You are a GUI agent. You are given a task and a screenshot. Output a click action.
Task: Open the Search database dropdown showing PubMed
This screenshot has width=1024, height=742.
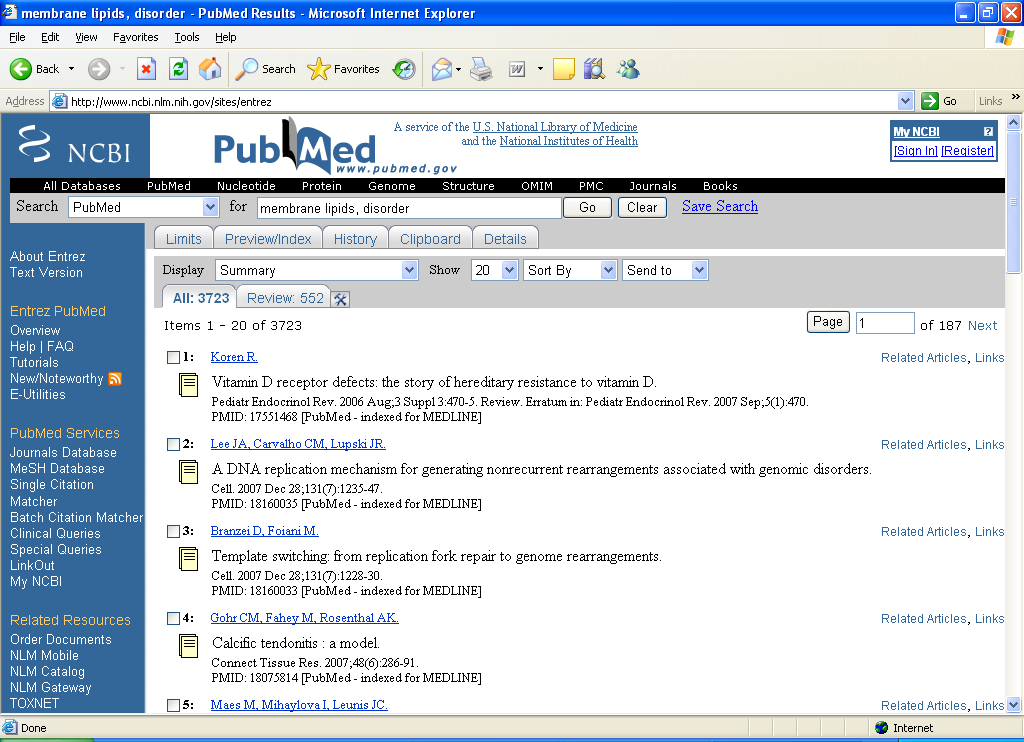144,207
